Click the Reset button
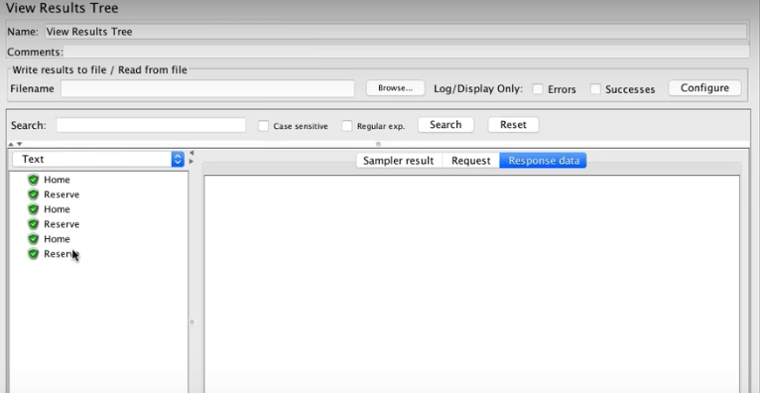The width and height of the screenshot is (760, 393). 513,125
